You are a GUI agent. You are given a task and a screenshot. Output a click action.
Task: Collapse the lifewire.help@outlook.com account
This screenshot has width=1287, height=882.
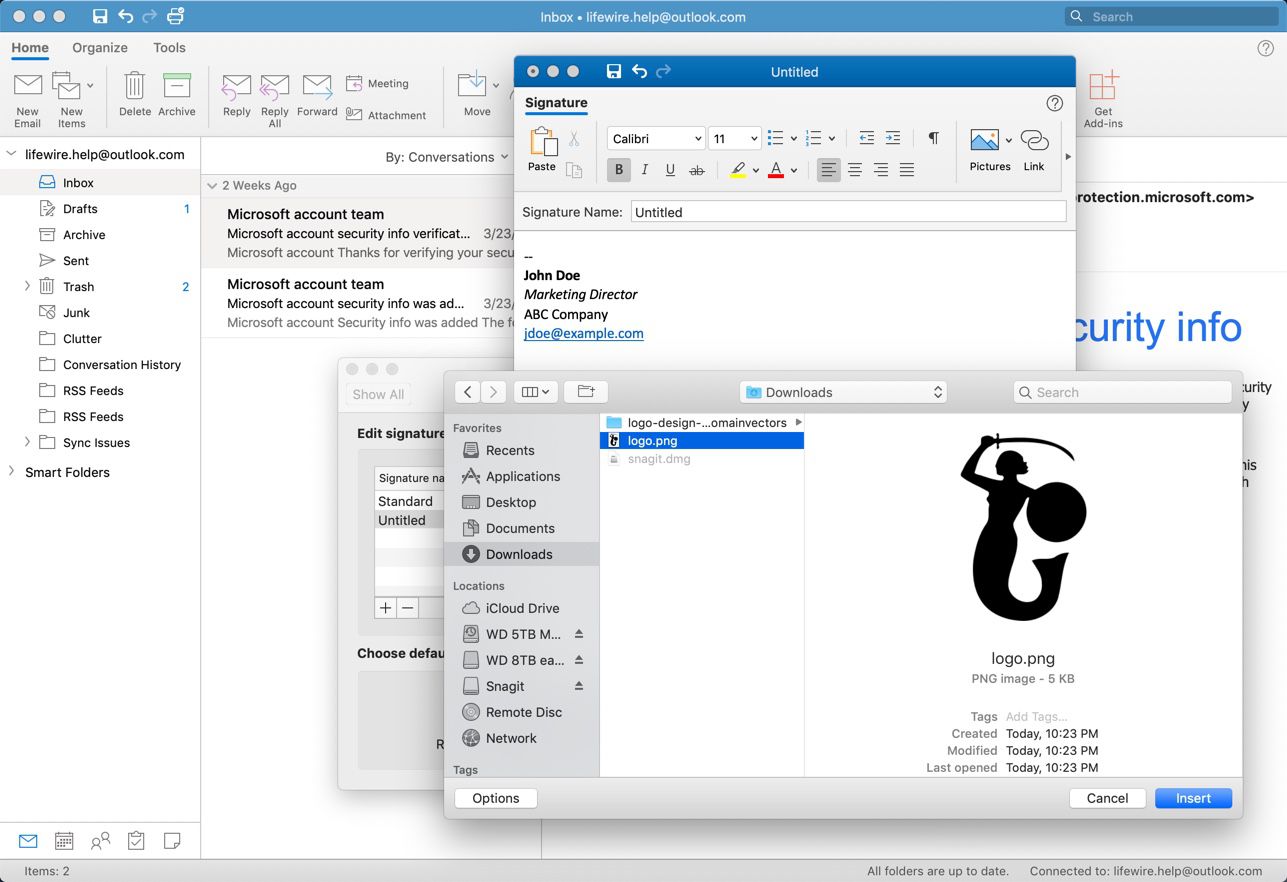(12, 154)
